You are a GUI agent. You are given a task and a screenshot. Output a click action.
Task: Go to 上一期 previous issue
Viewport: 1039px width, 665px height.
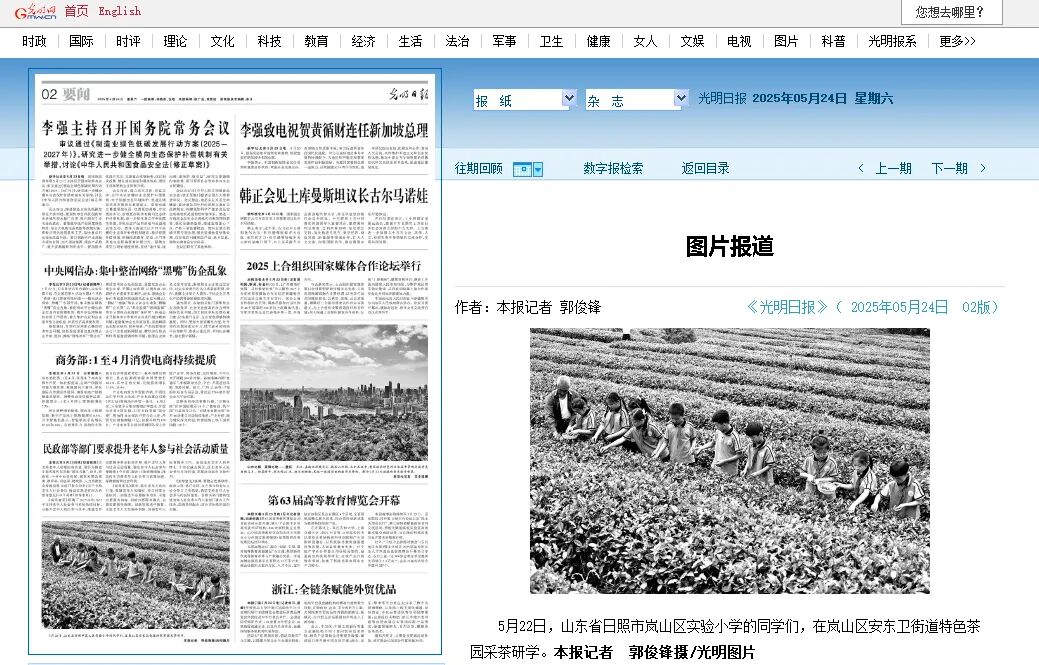tap(893, 168)
